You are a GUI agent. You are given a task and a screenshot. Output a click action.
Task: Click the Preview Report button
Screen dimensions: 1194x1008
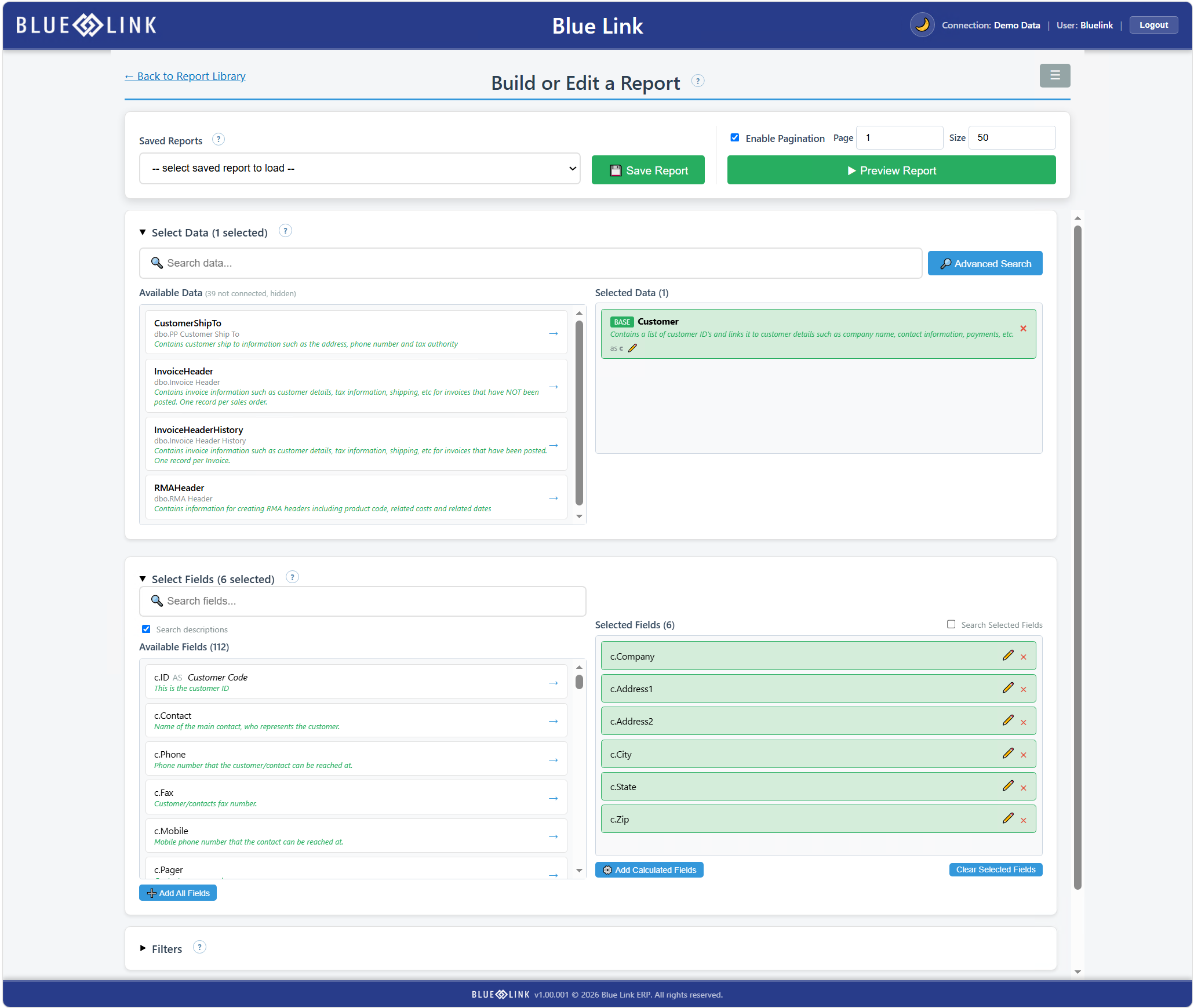(891, 170)
